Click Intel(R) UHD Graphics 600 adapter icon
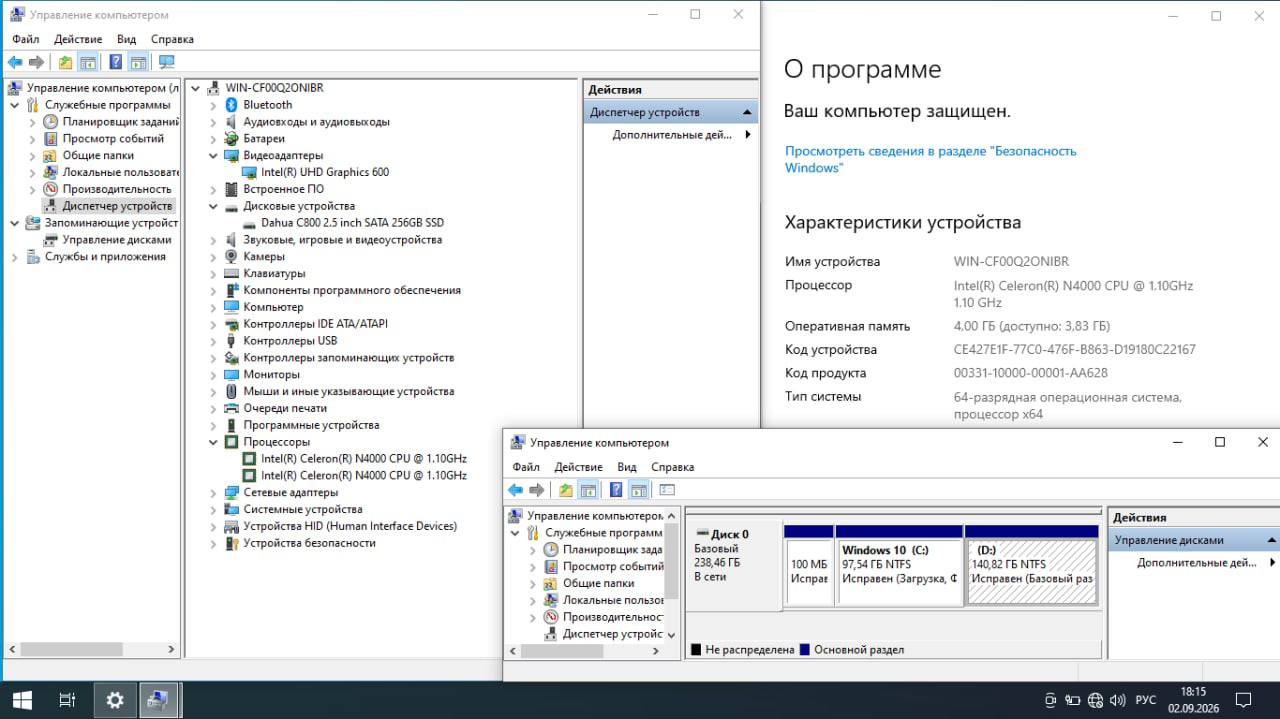The height and width of the screenshot is (719, 1280). 250,172
